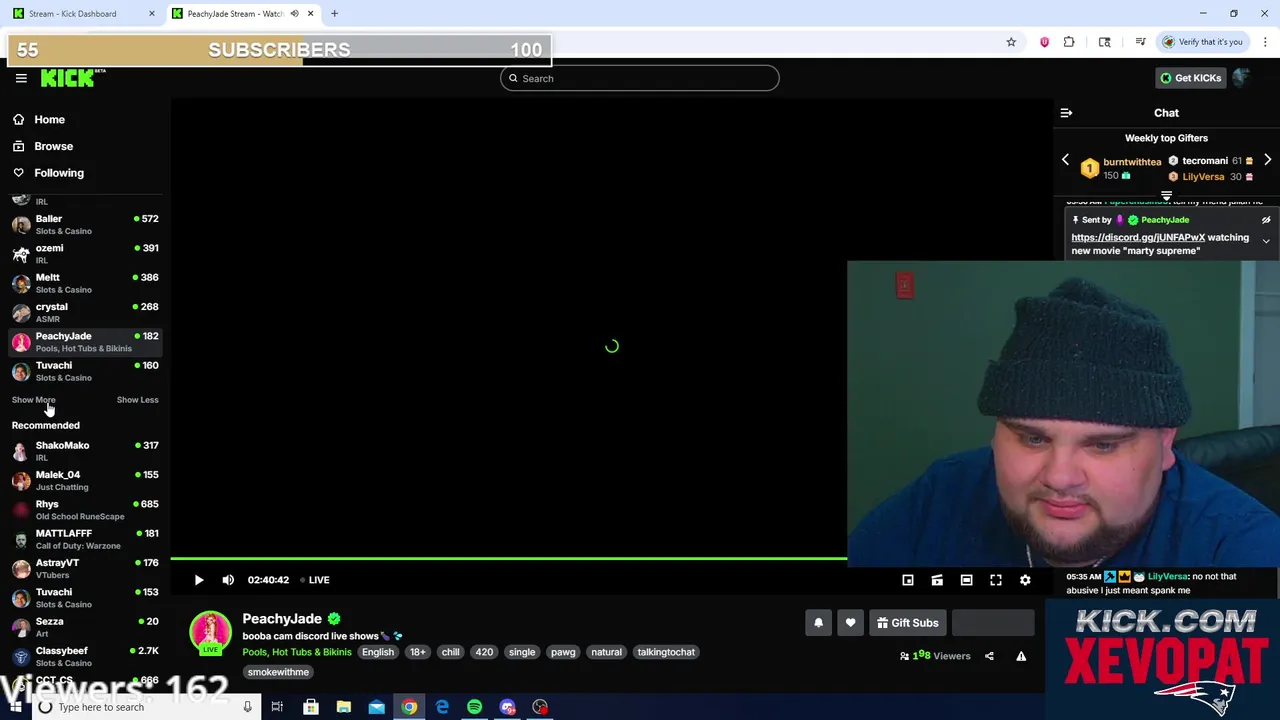Open Malek_04 recommended channel
Viewport: 1280px width, 720px height.
[x=85, y=480]
